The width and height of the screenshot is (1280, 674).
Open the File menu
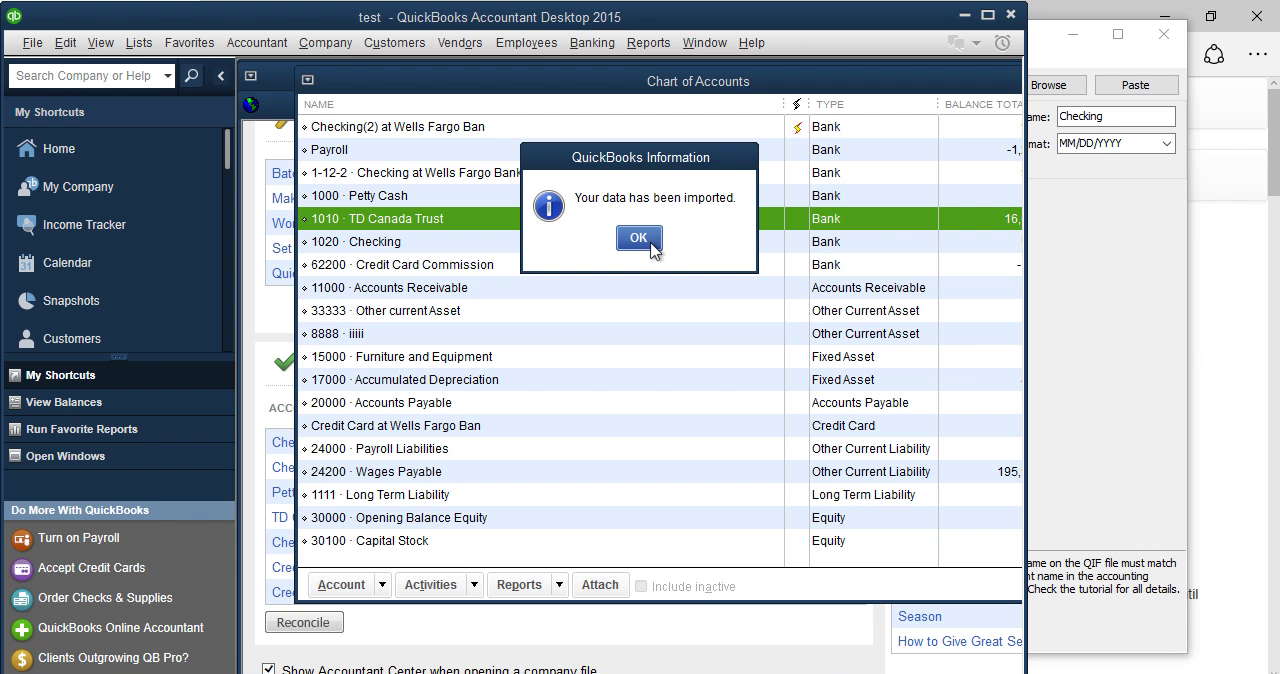click(x=32, y=43)
